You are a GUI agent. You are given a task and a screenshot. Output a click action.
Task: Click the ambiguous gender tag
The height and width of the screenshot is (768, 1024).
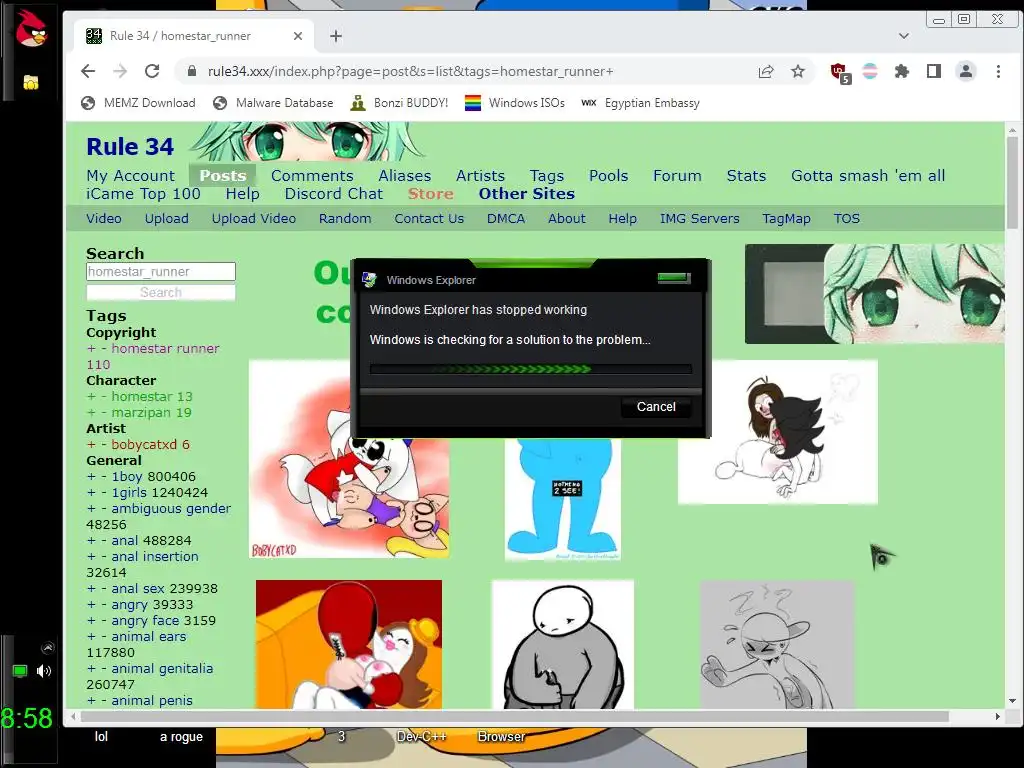pos(171,509)
